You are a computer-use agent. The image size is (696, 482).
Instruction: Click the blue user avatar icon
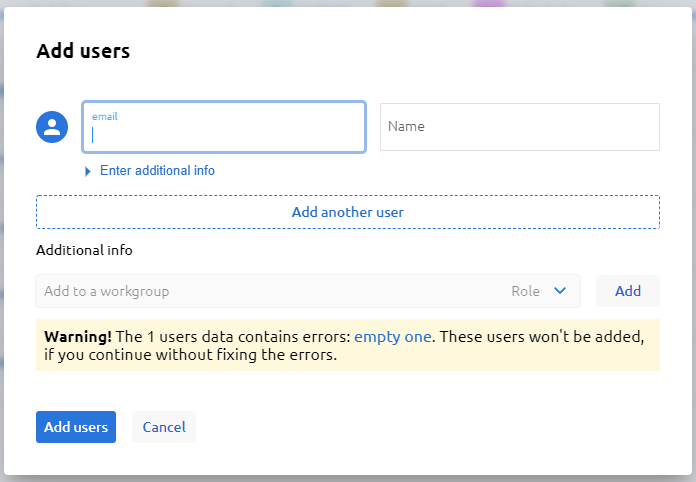[52, 127]
